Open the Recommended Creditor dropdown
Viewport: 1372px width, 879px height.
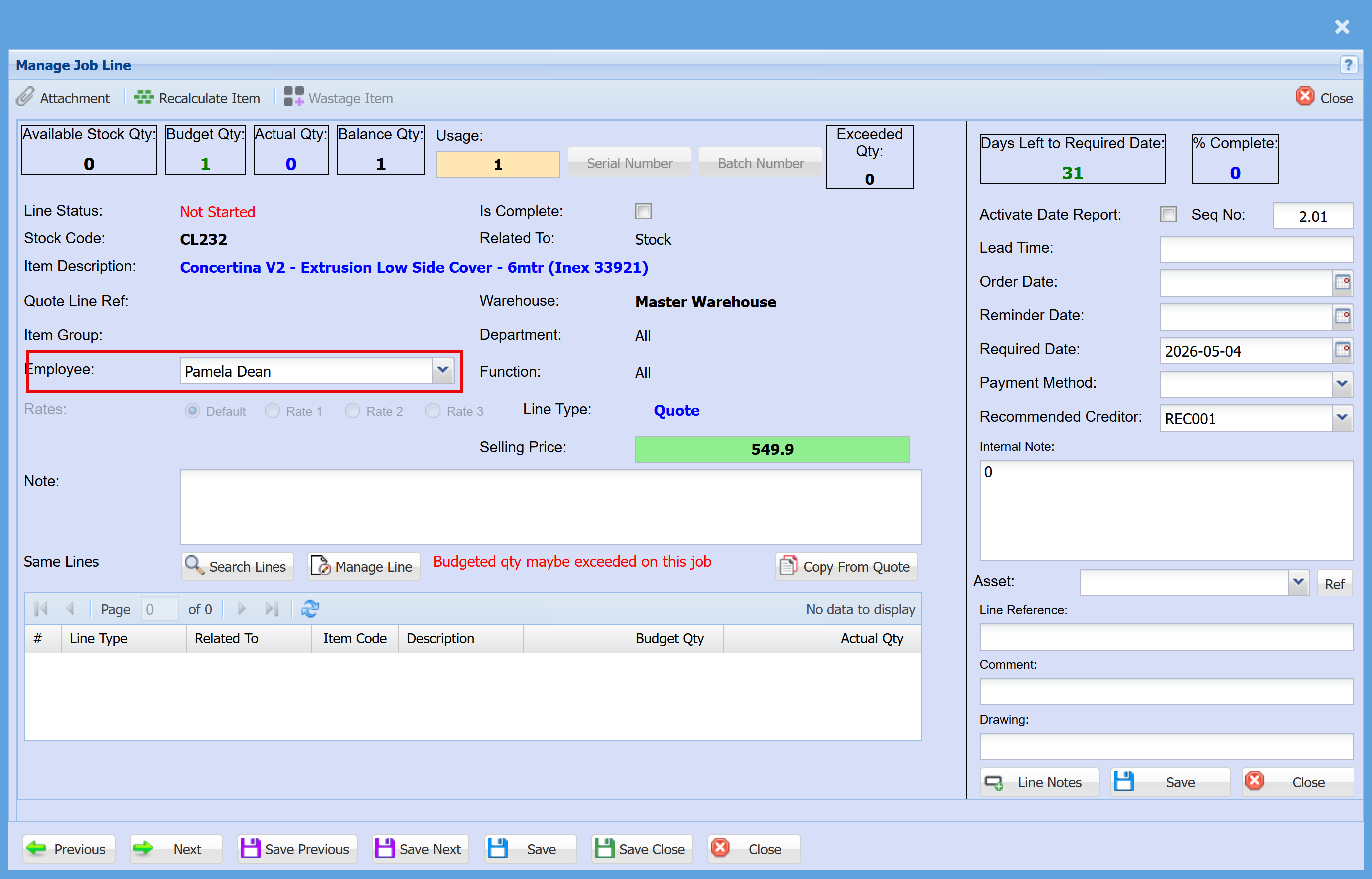pos(1342,417)
